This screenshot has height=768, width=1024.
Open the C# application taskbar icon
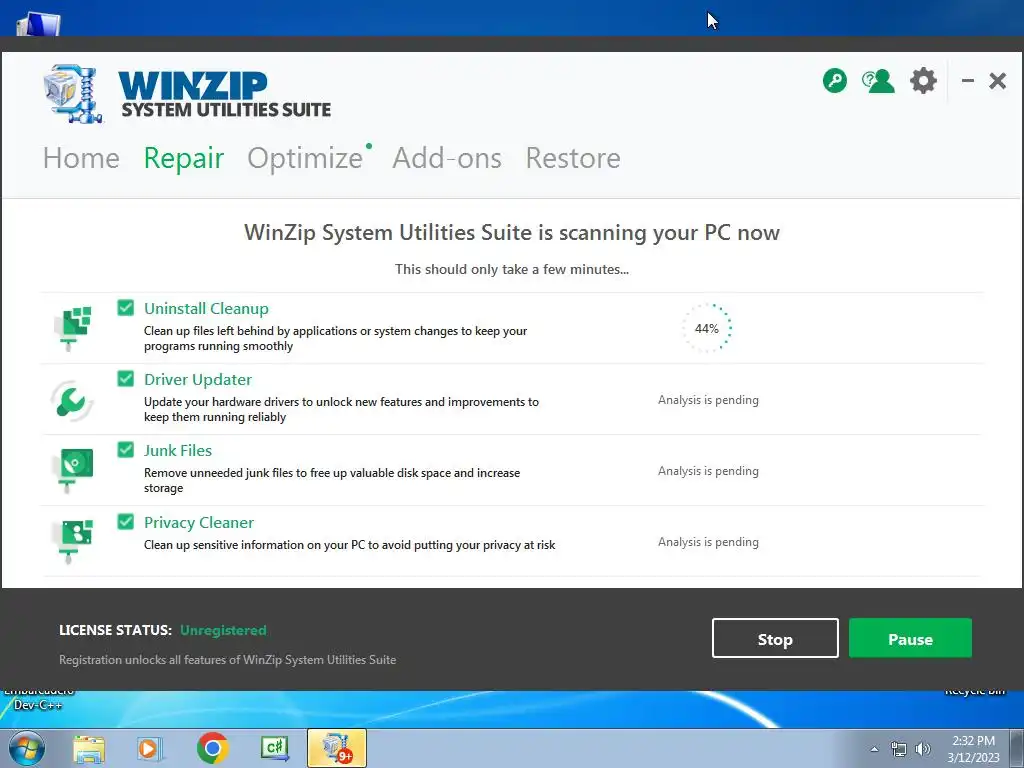[274, 748]
